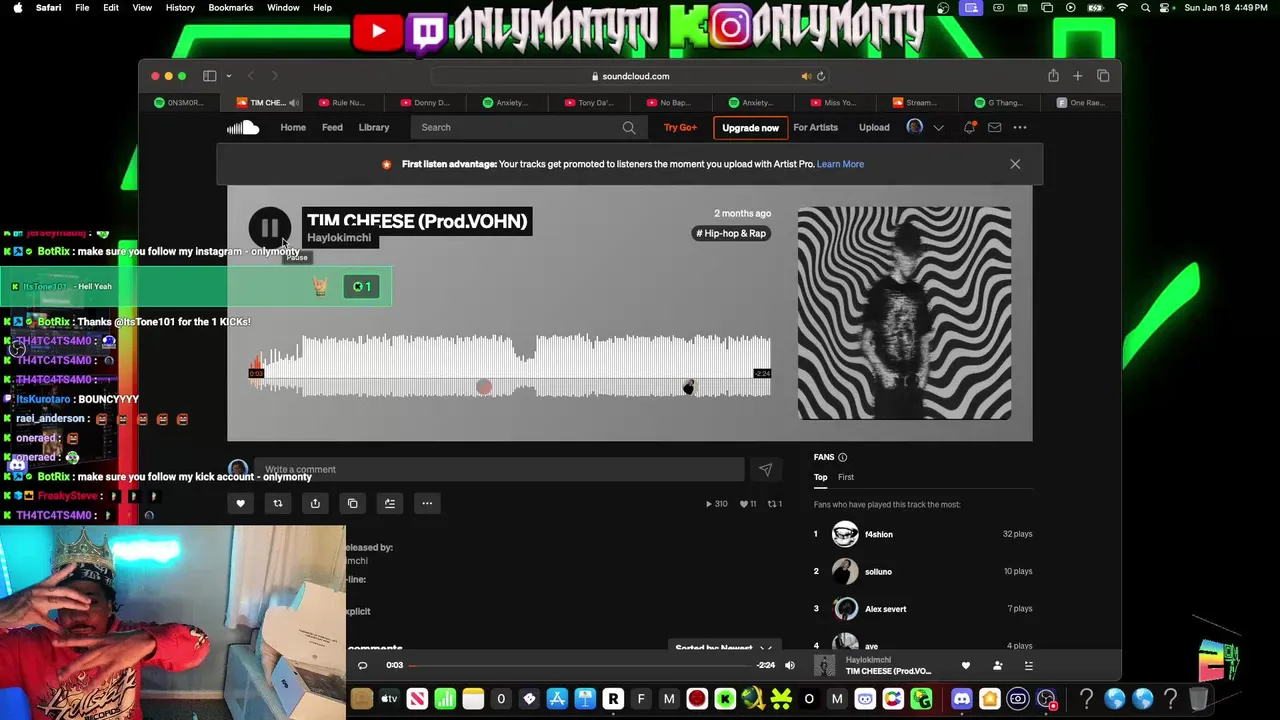Show the Safari tab overview

1103,76
